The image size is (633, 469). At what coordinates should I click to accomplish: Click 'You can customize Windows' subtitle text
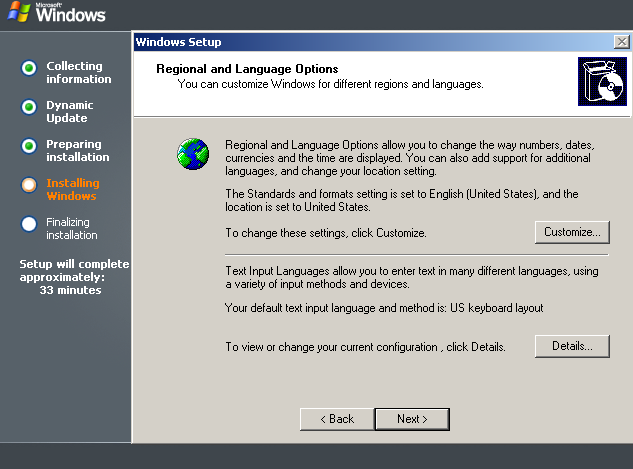pos(330,84)
